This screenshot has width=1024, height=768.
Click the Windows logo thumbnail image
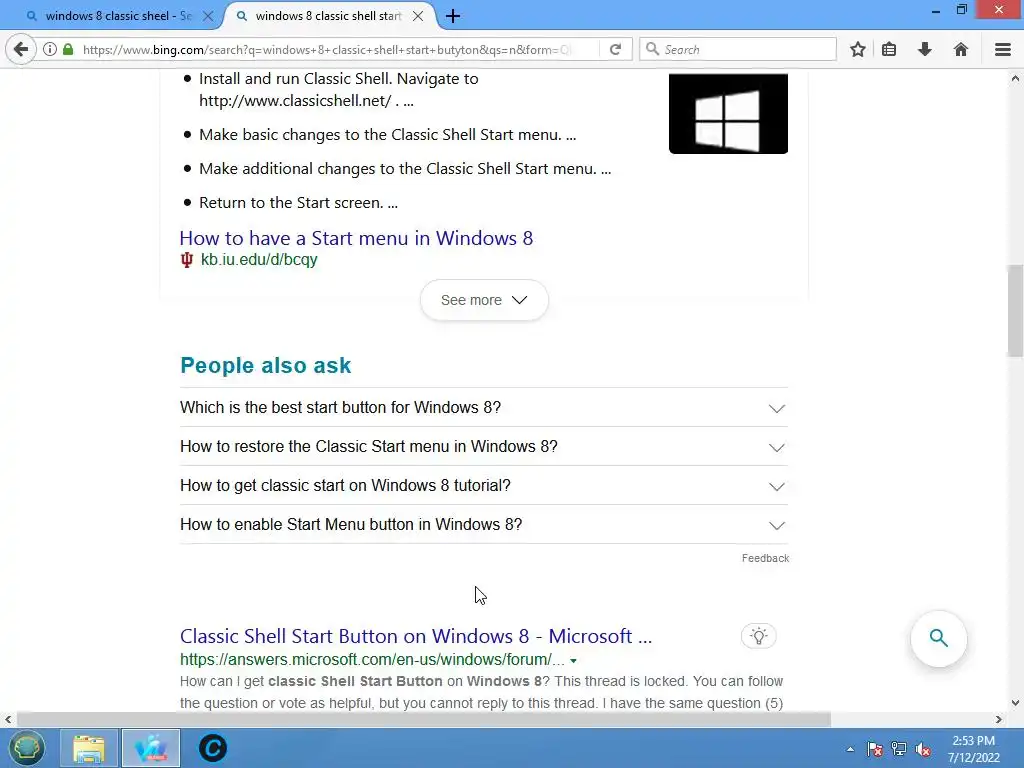pyautogui.click(x=728, y=114)
